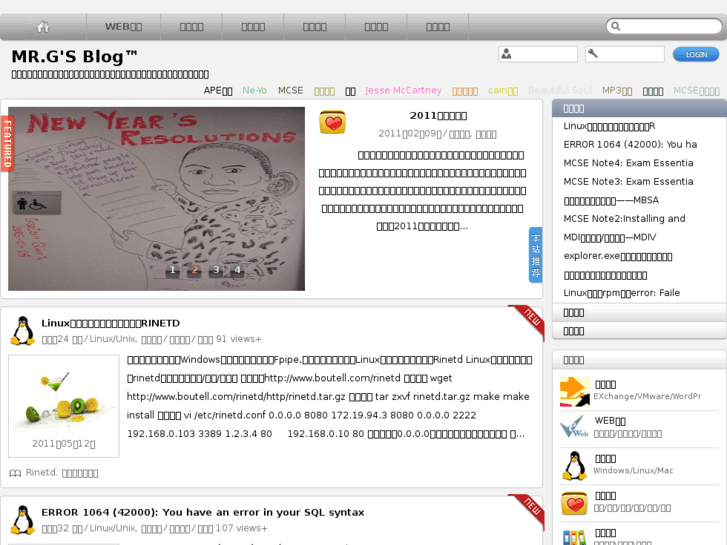Switch featured slider to slide 2
Viewport: 727px width, 545px height.
195,269
